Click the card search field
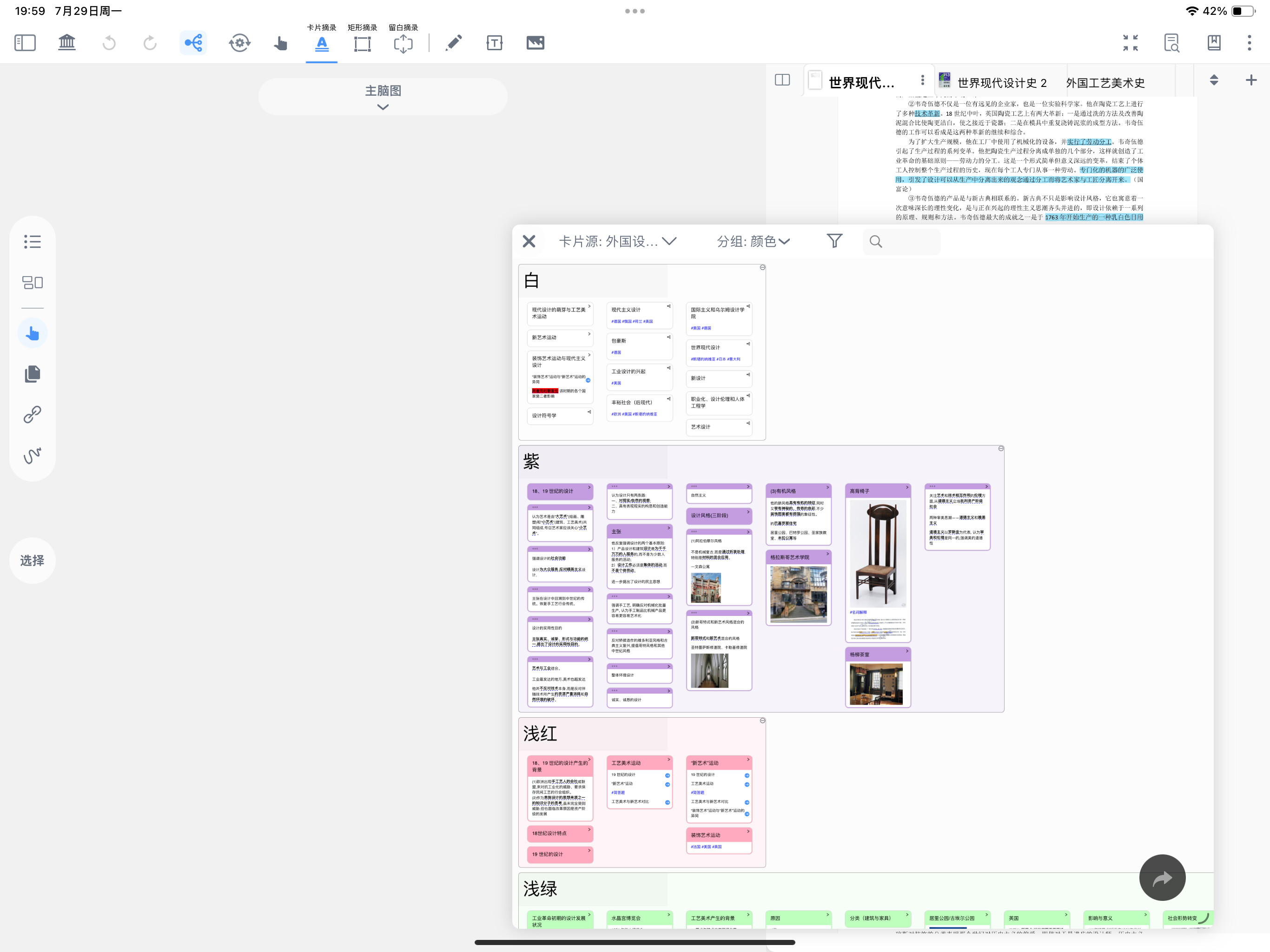Image resolution: width=1270 pixels, height=952 pixels. (x=901, y=241)
